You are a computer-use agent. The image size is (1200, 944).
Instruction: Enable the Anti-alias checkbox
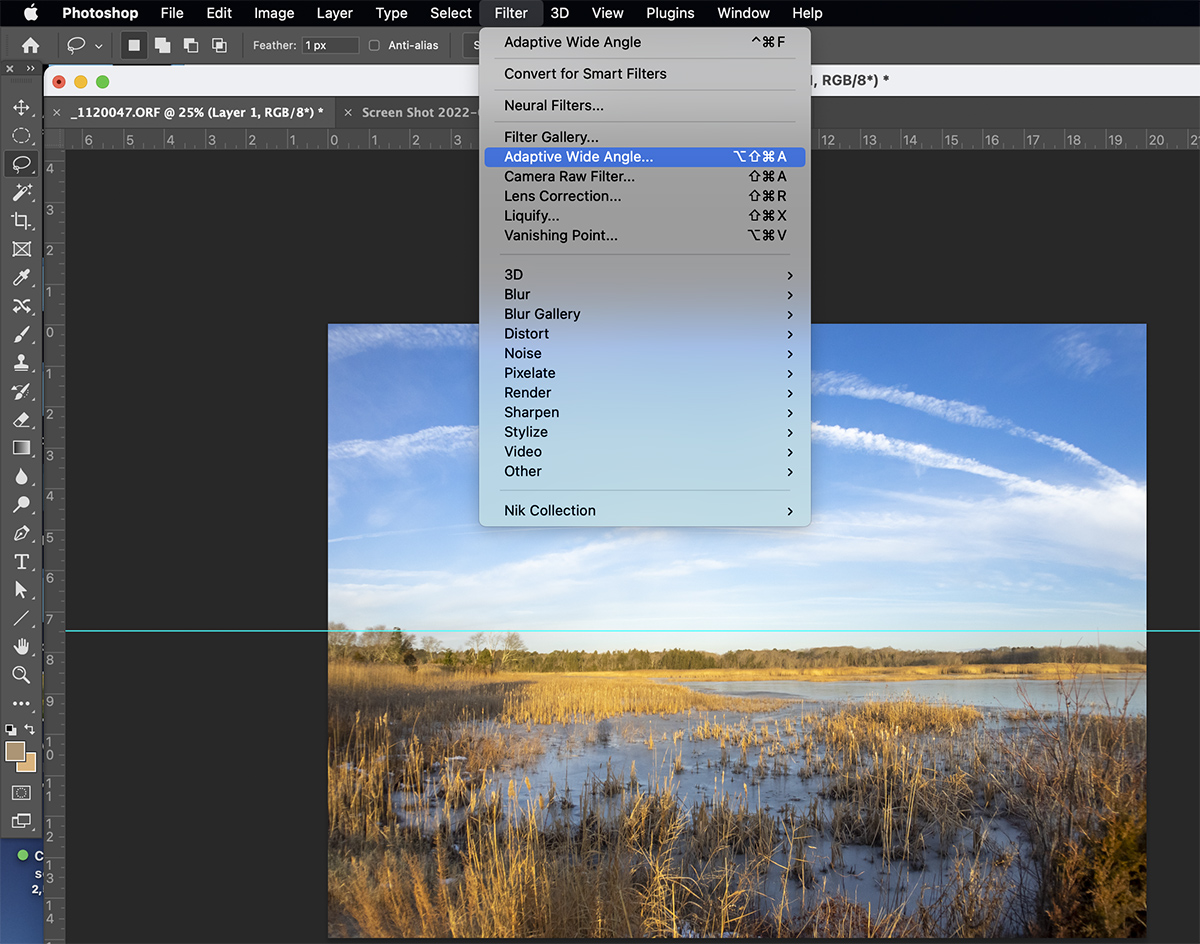(x=375, y=45)
